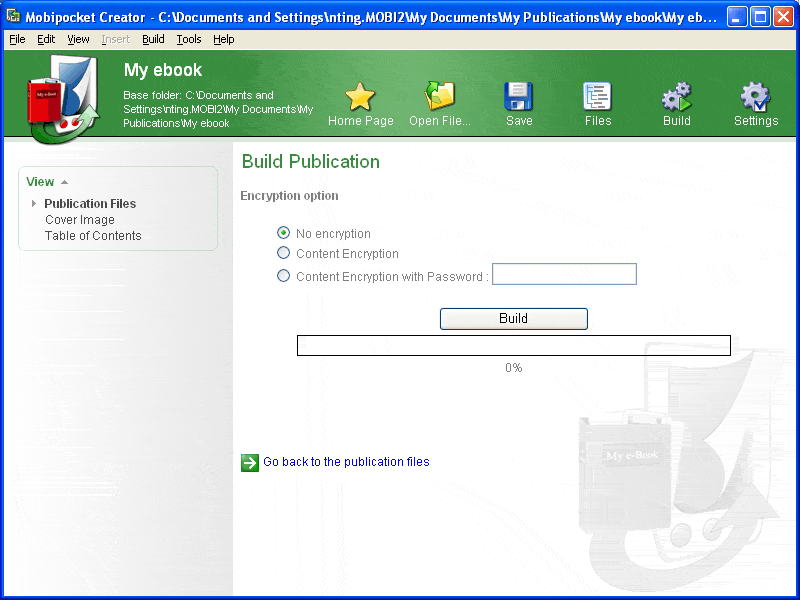Click the Open File folder icon

(x=439, y=96)
